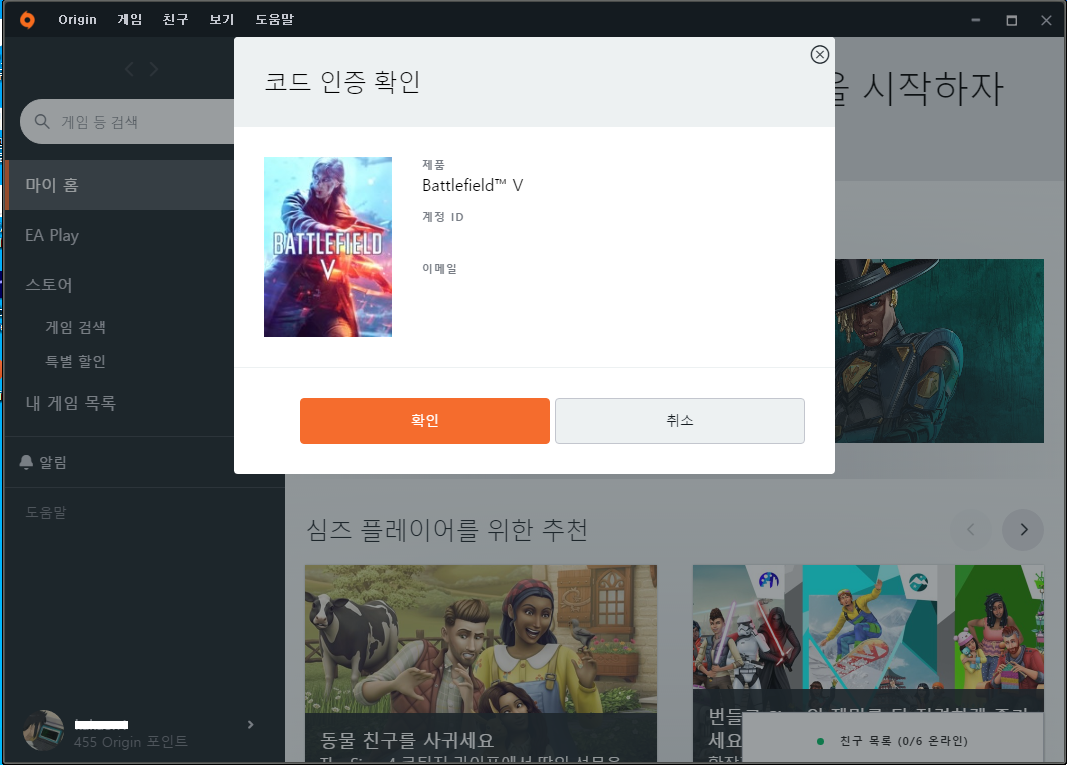Open the 보기 menu
Image resolution: width=1067 pixels, height=765 pixels.
click(x=222, y=20)
